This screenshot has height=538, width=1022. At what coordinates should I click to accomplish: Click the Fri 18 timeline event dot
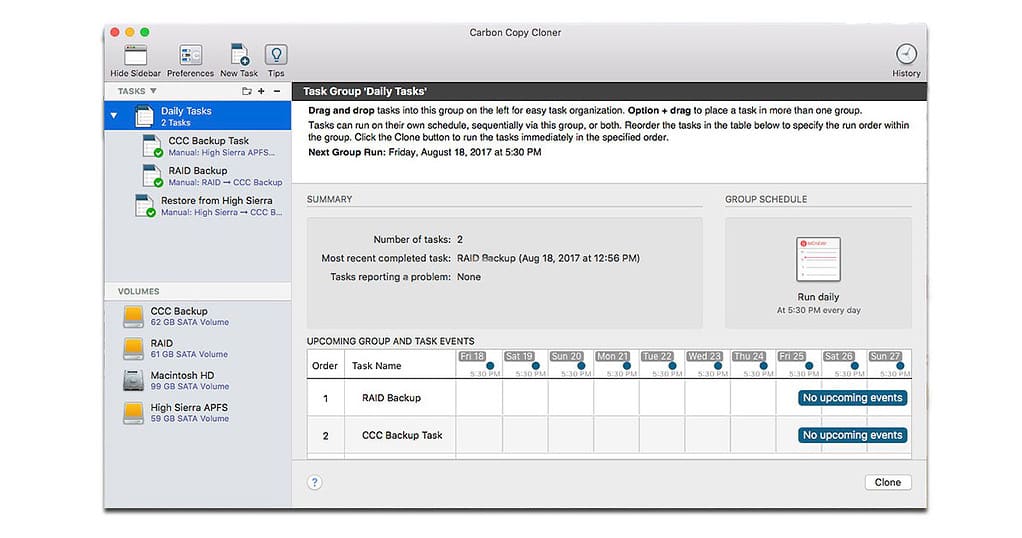490,366
